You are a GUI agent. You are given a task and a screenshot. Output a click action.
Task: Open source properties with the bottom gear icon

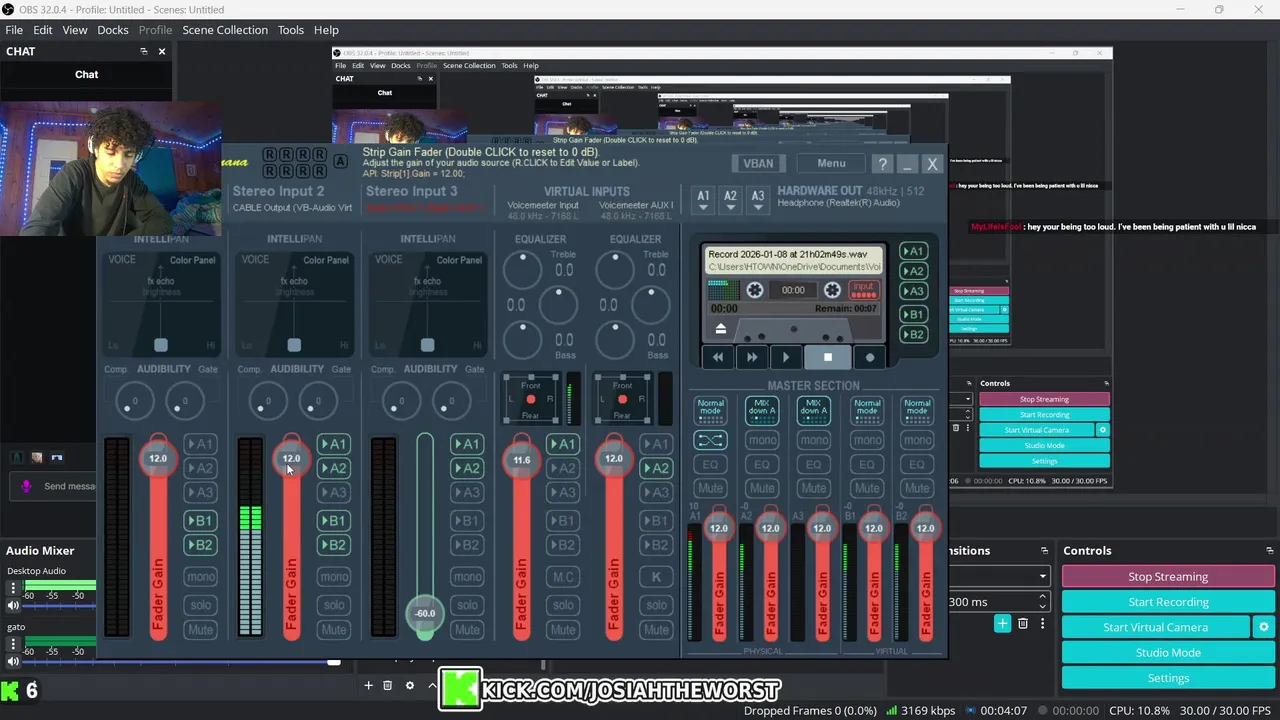click(409, 685)
